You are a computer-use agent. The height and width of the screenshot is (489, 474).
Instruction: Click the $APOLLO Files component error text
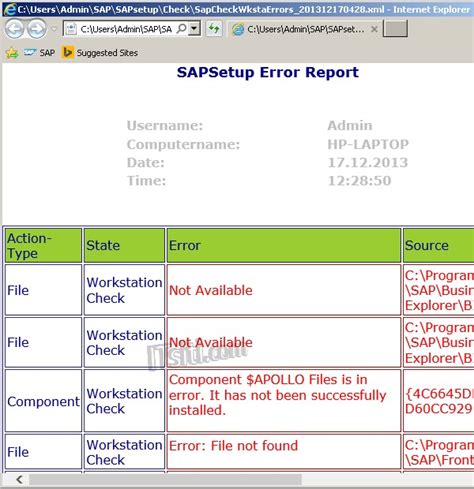[277, 395]
